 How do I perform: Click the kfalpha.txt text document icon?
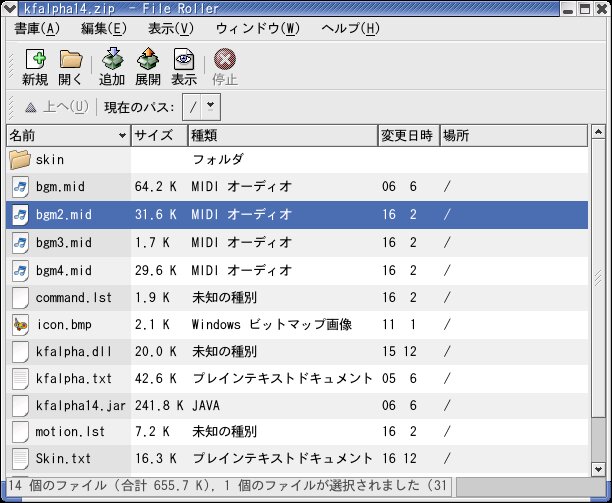20,379
